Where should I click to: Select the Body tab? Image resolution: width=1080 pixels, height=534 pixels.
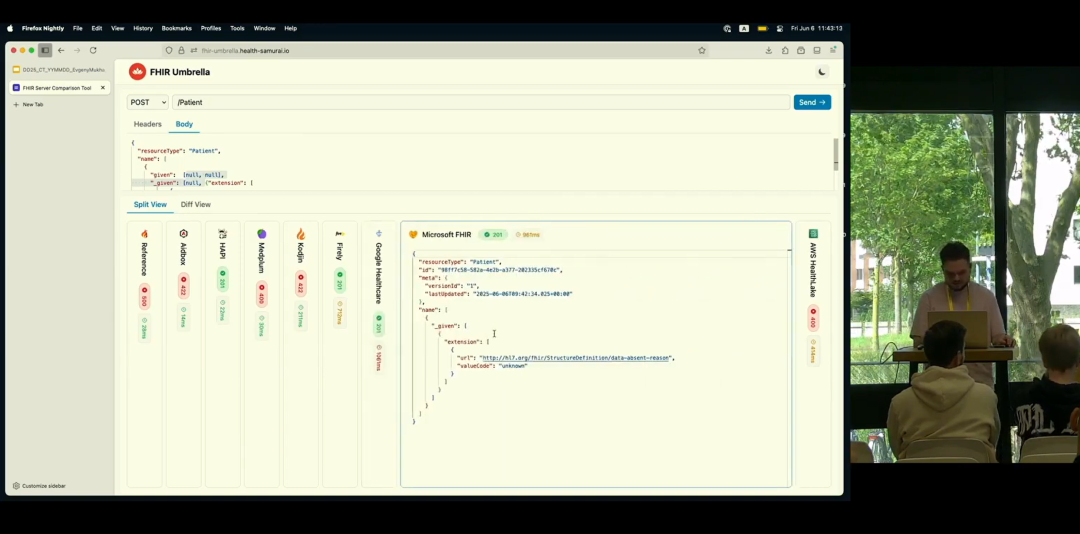pos(184,124)
